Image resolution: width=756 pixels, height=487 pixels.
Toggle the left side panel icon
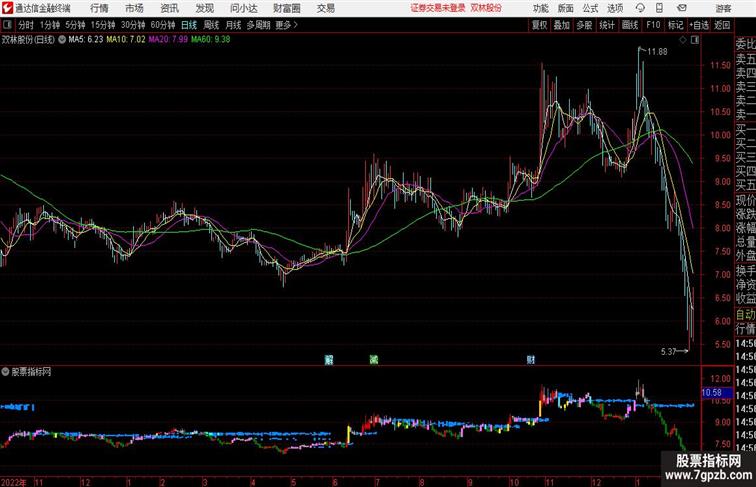click(x=7, y=25)
